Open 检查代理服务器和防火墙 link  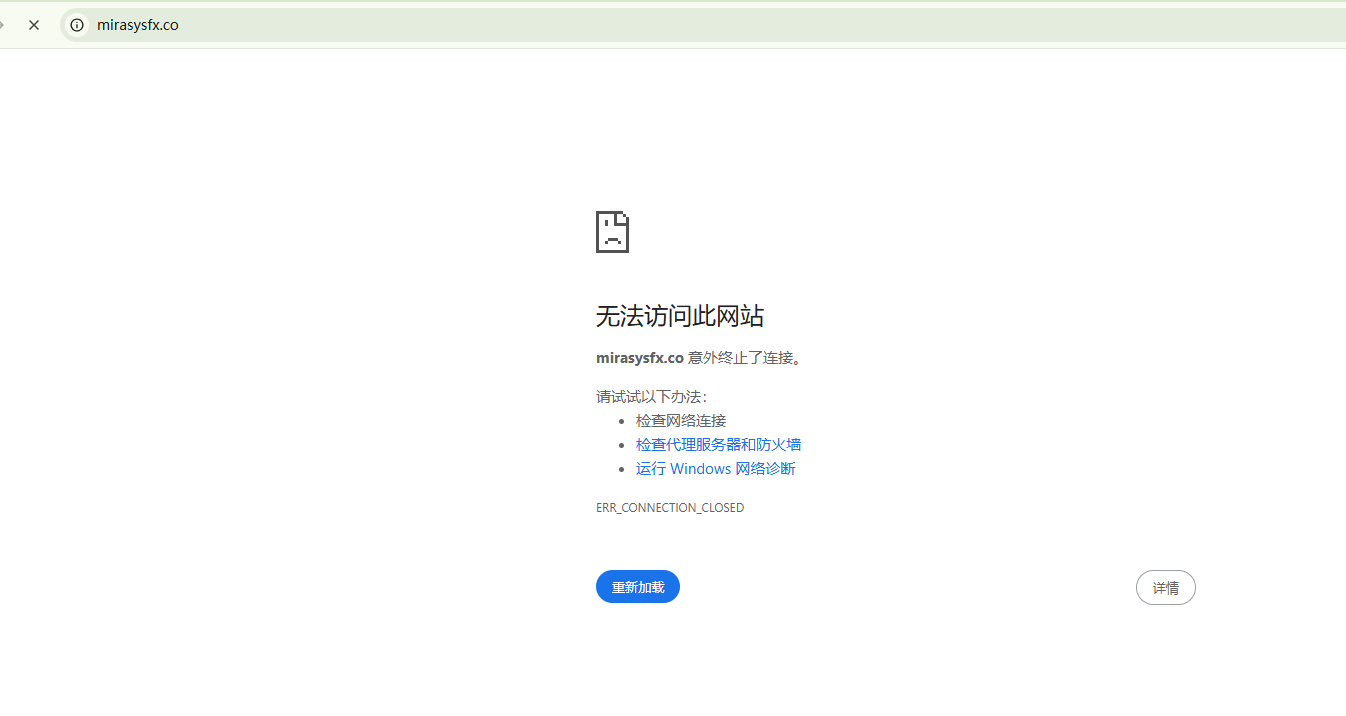718,444
